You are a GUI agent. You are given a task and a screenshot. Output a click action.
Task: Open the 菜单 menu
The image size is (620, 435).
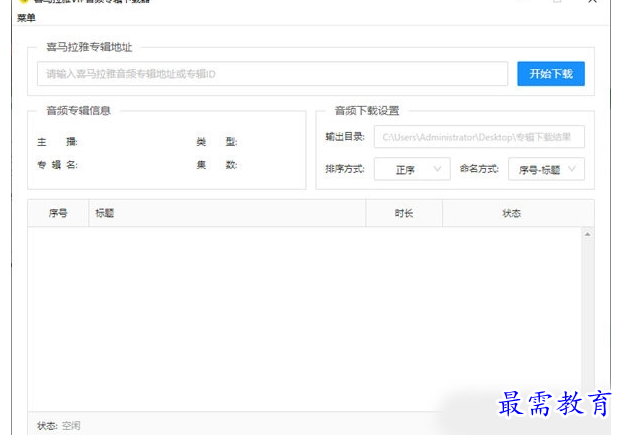tap(26, 18)
